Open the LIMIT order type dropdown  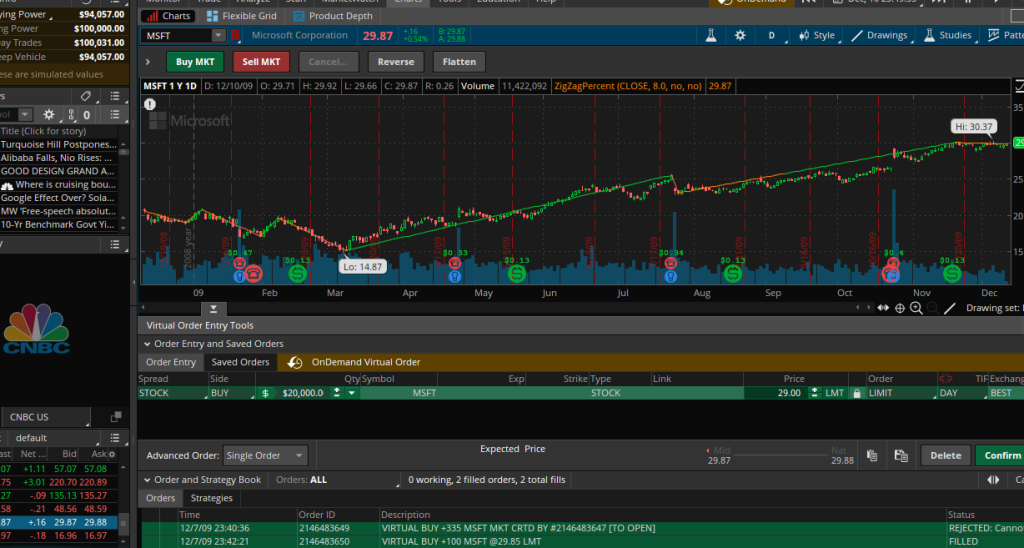tap(901, 393)
